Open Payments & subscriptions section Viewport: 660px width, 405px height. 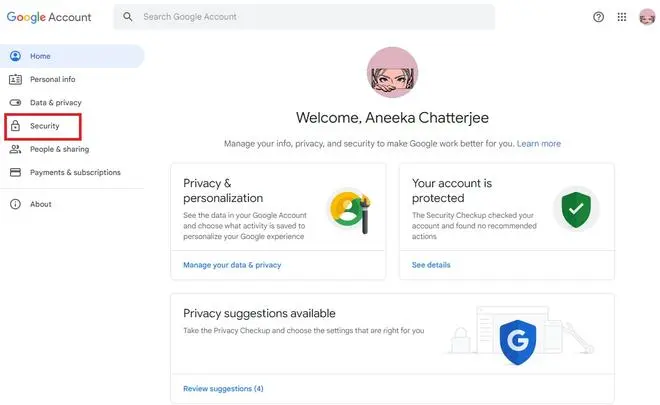tap(75, 172)
